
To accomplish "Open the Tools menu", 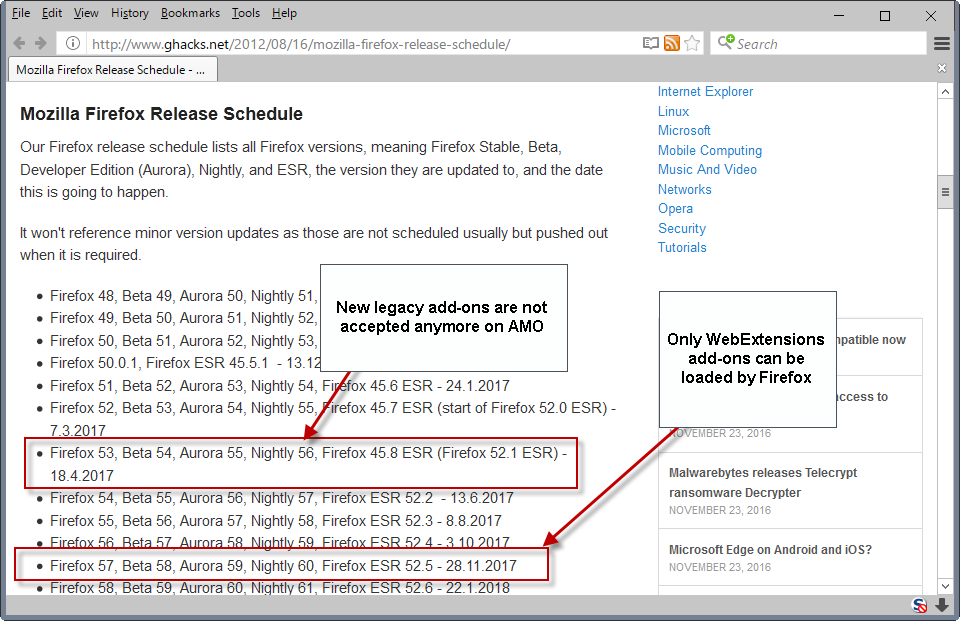I will point(246,13).
